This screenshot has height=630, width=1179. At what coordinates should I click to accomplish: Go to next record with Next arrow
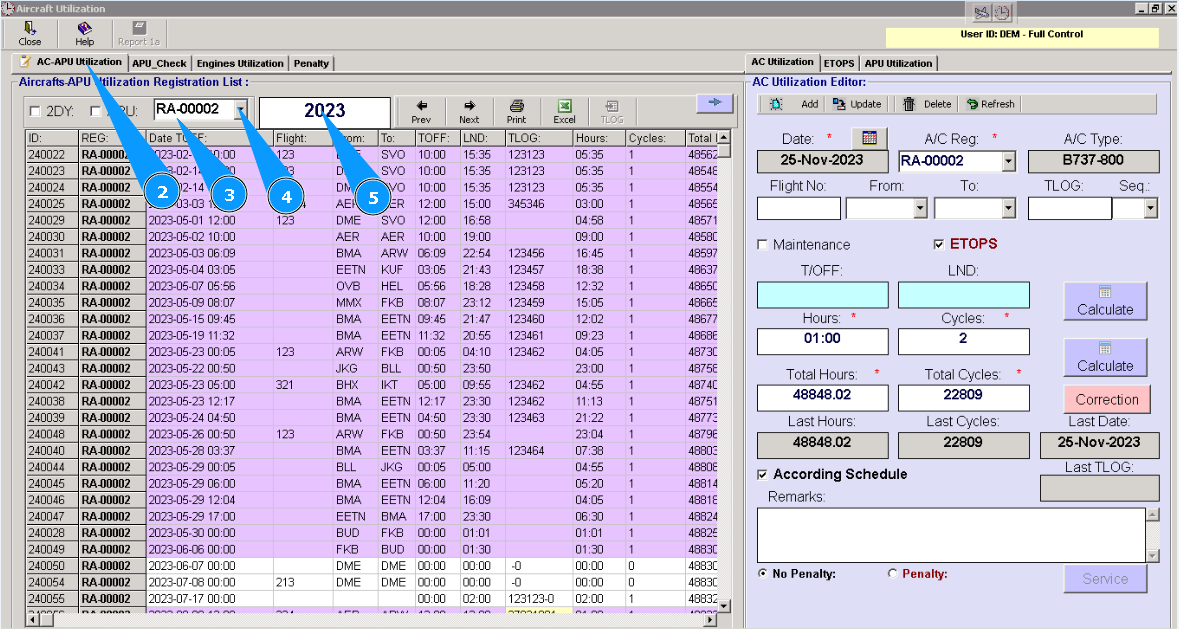(x=469, y=111)
